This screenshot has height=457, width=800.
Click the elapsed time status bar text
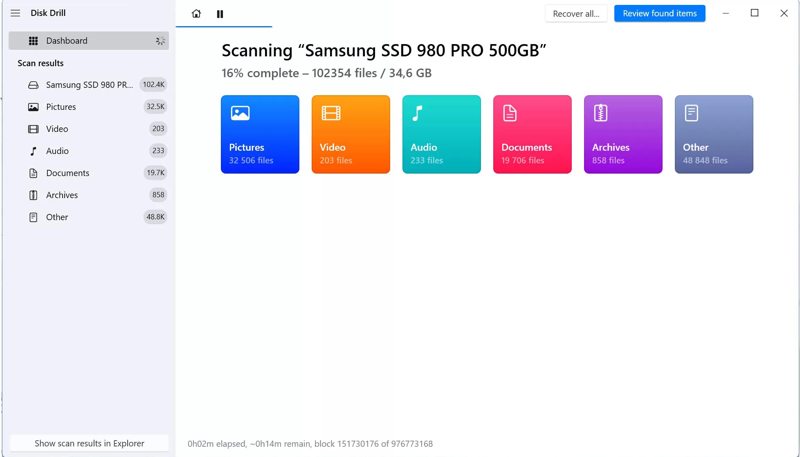click(310, 444)
